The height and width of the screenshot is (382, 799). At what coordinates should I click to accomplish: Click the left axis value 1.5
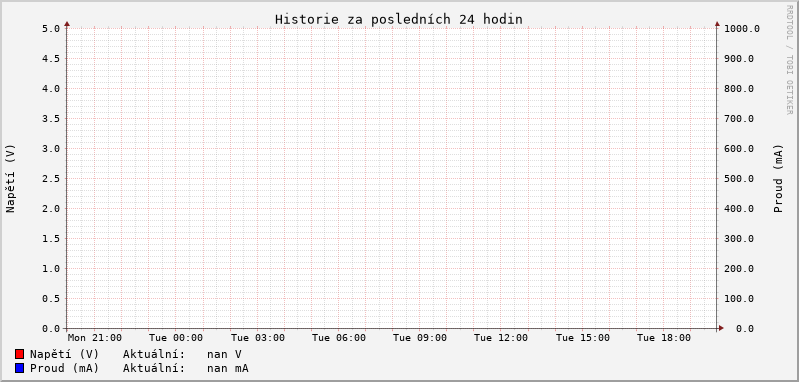(51, 238)
